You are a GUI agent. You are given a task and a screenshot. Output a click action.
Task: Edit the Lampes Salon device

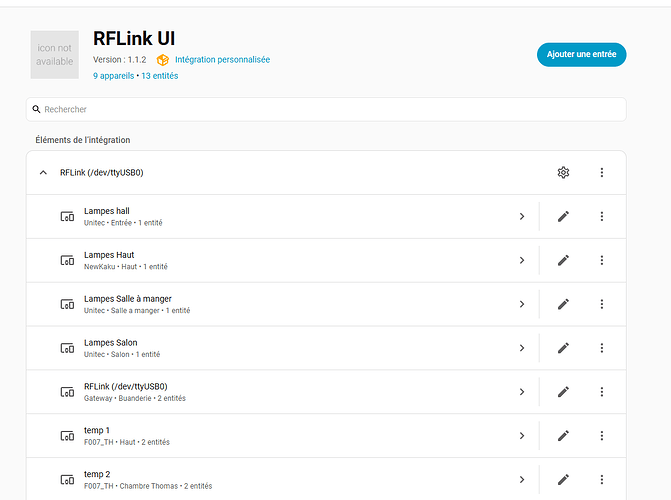[563, 348]
